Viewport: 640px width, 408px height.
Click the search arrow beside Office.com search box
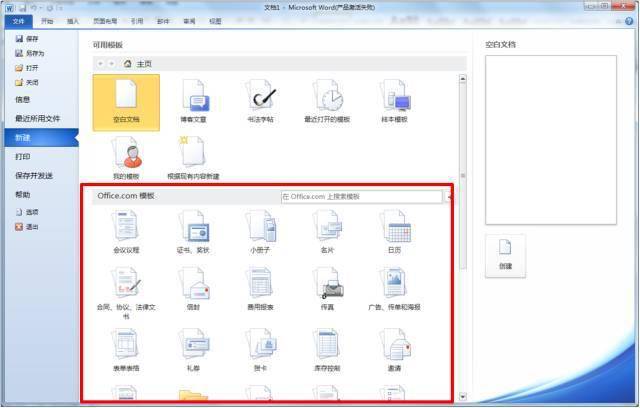[x=448, y=197]
